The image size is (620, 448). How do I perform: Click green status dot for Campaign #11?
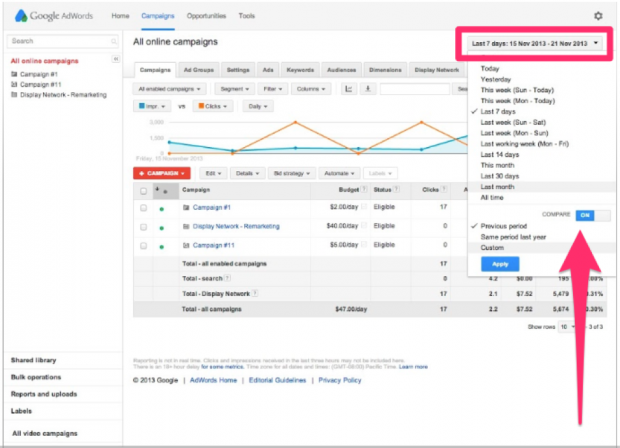[x=161, y=247]
